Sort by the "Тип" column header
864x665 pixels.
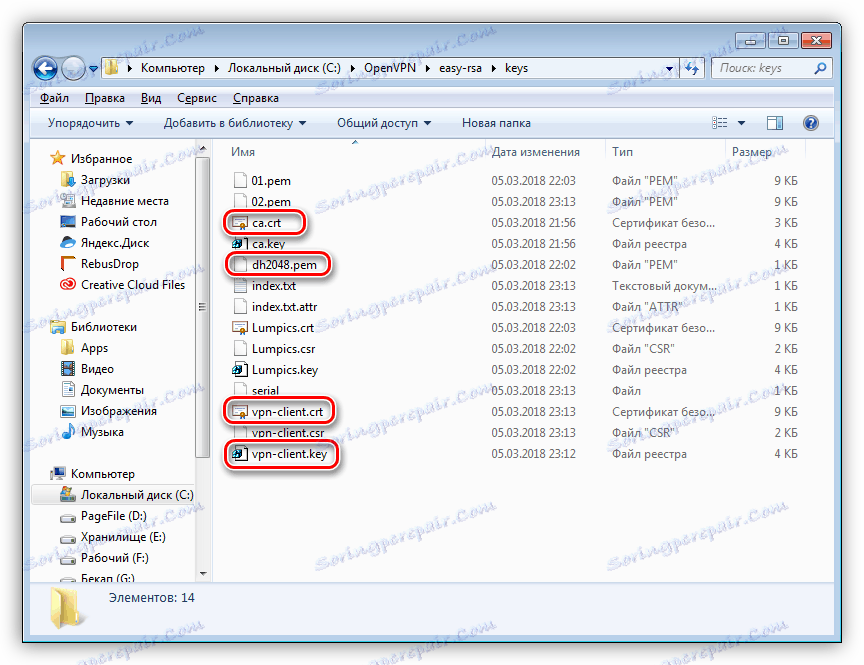click(622, 152)
